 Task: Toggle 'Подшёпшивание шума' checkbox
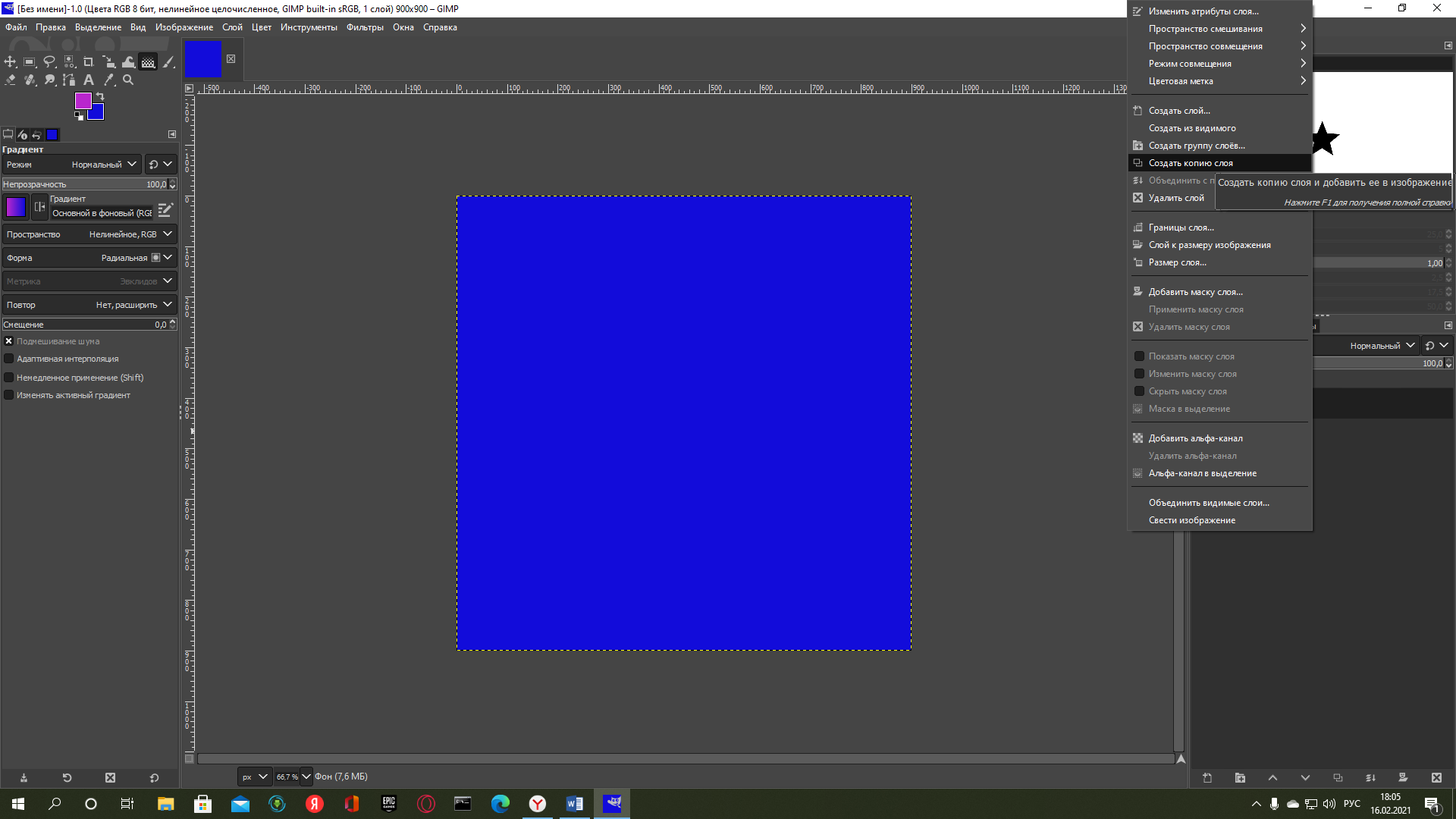9,340
